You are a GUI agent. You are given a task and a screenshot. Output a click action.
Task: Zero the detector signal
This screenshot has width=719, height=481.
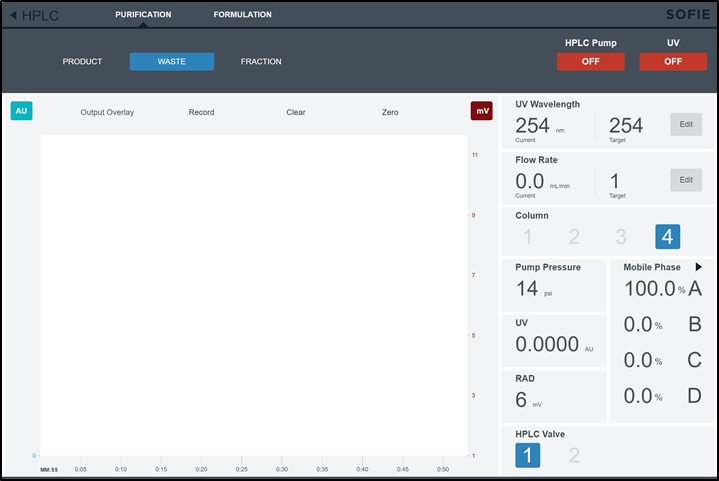click(390, 112)
